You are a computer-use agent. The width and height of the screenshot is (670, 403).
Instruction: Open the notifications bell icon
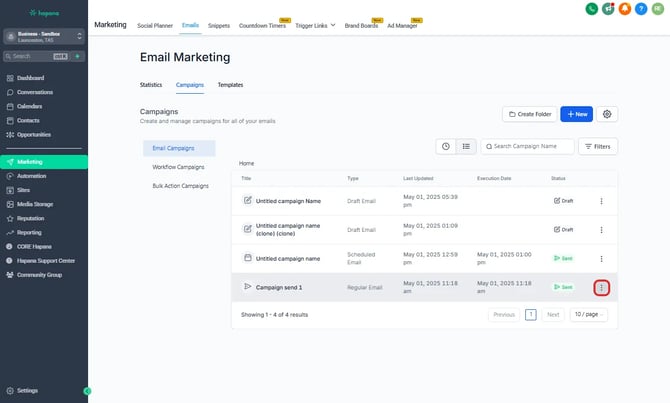point(624,9)
